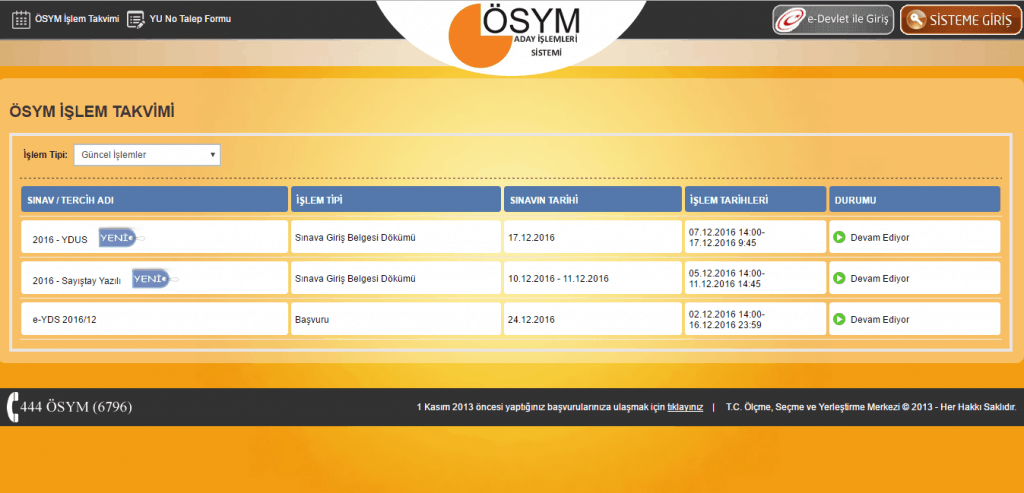Screen dimensions: 1024x493
Task: Click the phone icon in the footer
Action: (x=12, y=407)
